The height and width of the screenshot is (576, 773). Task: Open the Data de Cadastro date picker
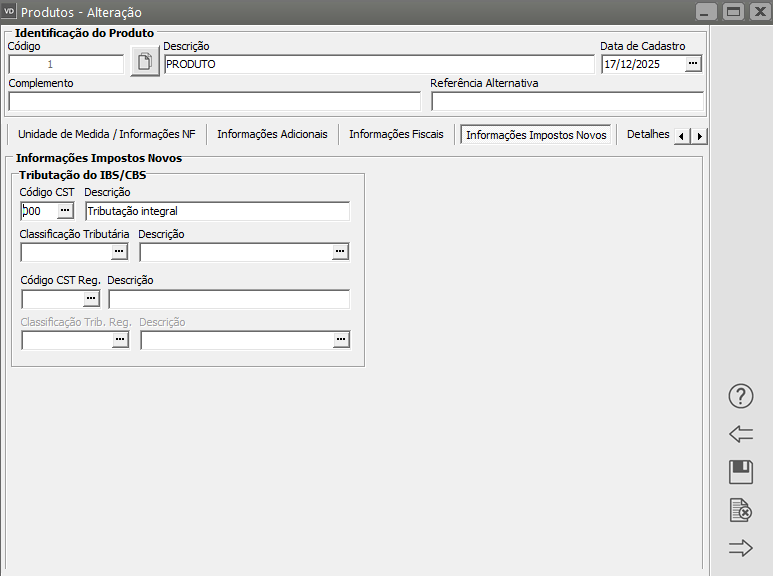(693, 64)
